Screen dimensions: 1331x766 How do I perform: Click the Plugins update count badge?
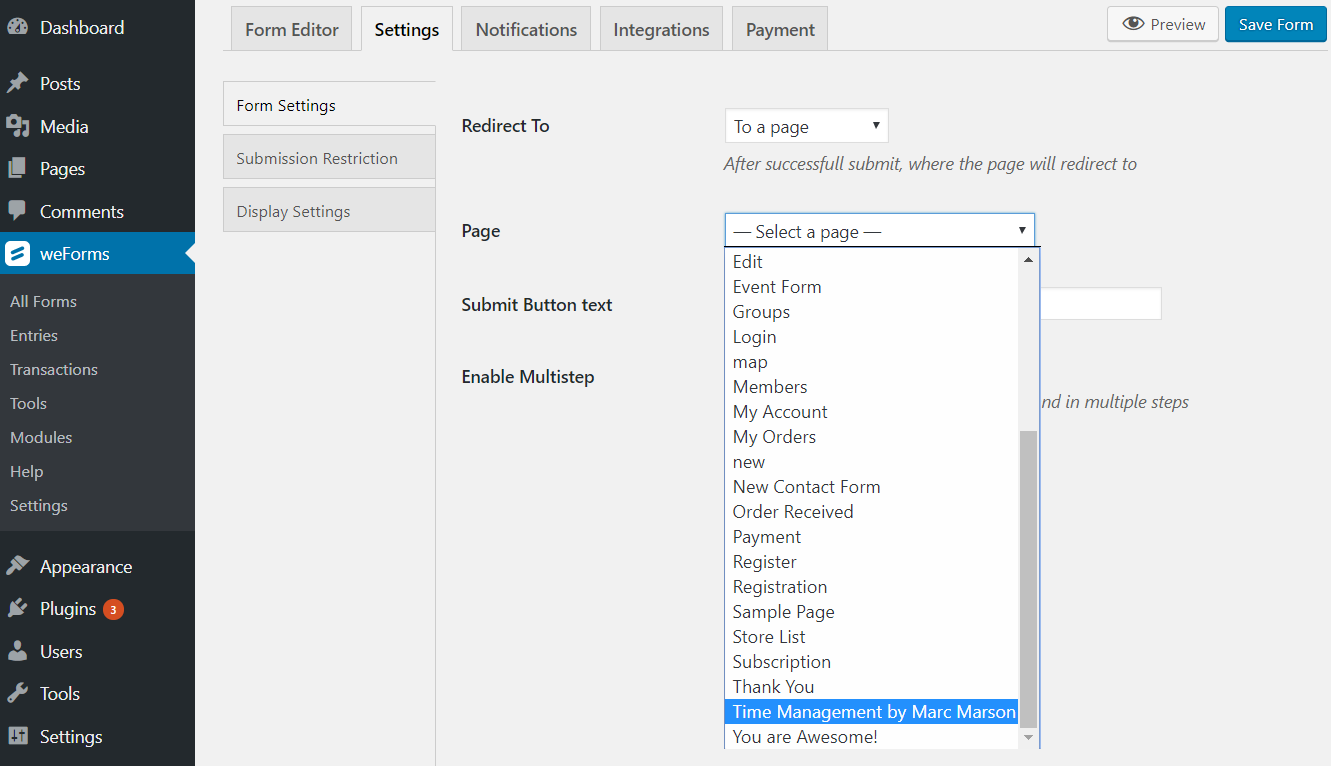(113, 609)
